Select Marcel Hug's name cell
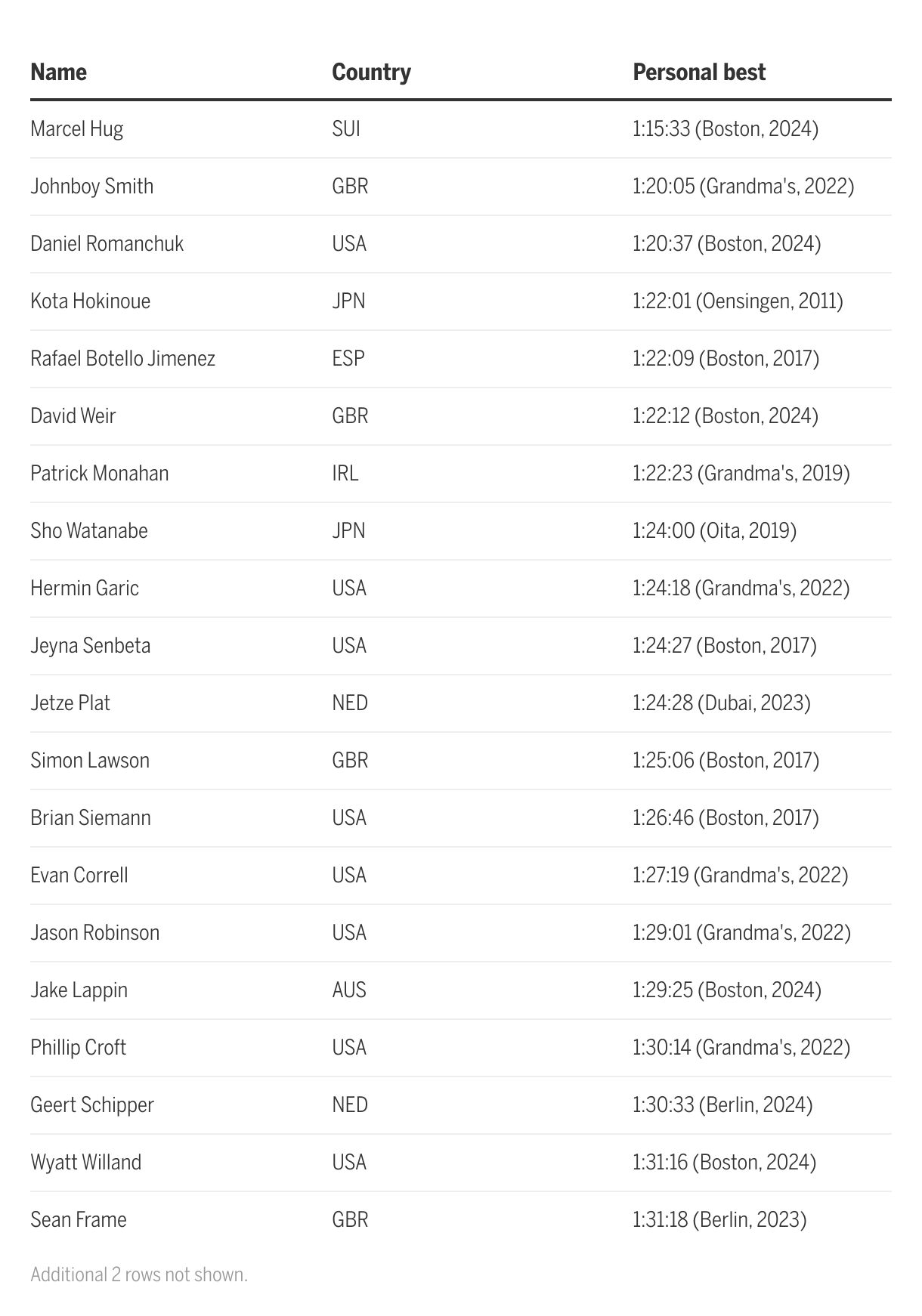 click(76, 129)
